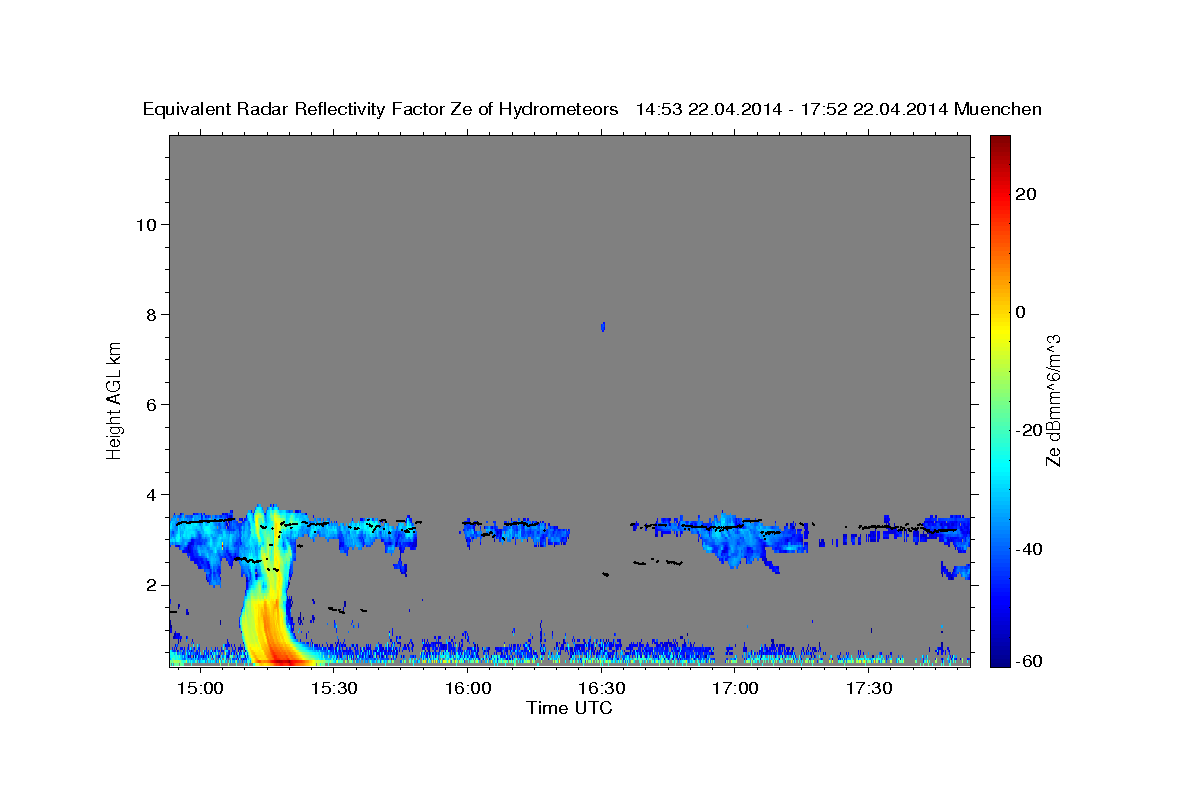The height and width of the screenshot is (800, 1200).
Task: Click the 'Height AGL km' axis label
Action: point(114,399)
